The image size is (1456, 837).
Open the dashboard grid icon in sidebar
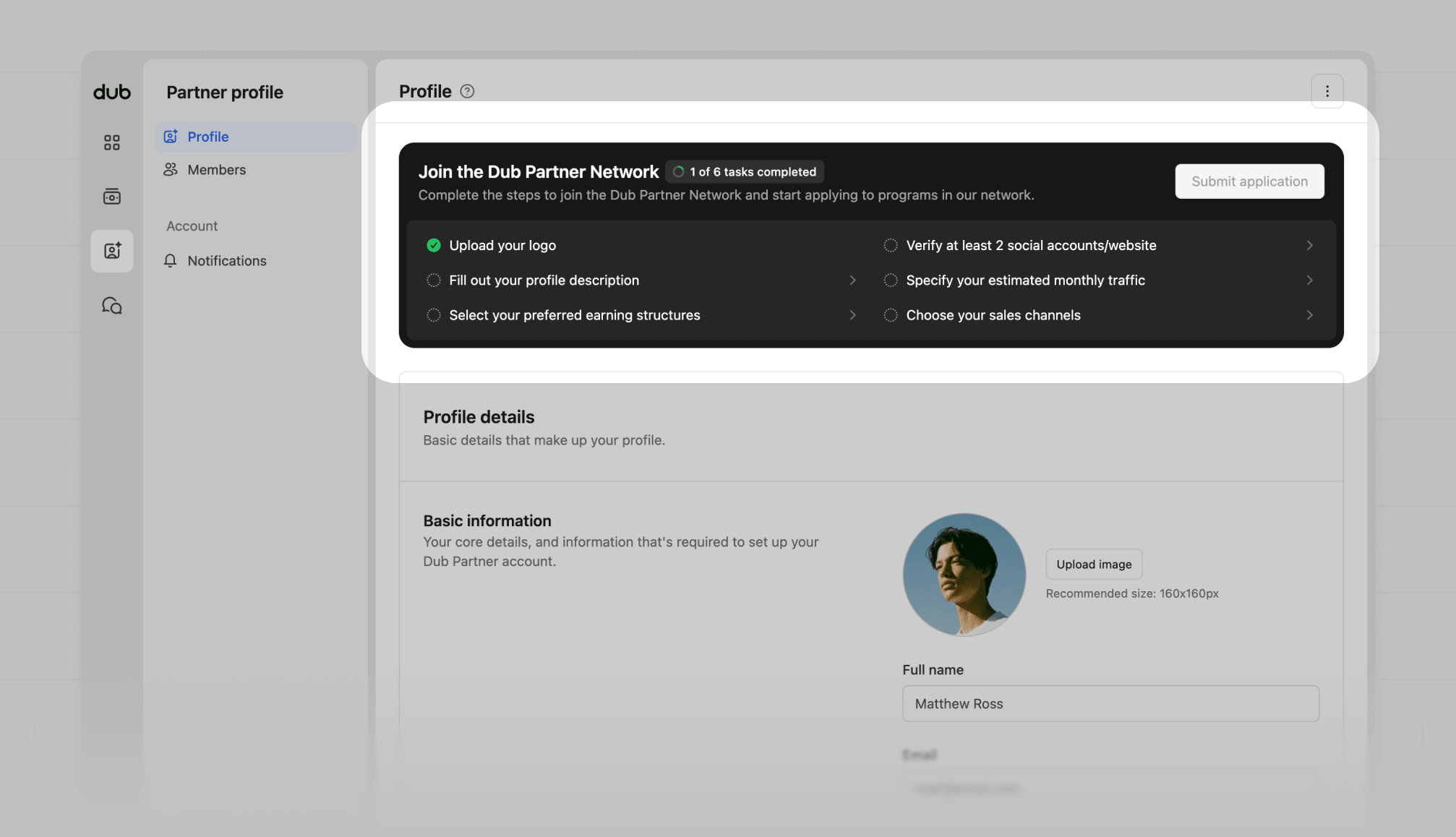111,142
